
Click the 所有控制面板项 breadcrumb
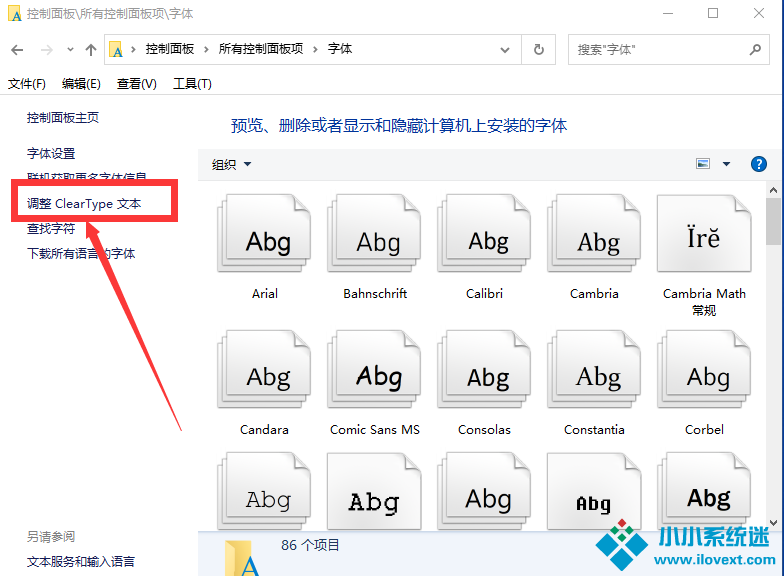coord(260,49)
